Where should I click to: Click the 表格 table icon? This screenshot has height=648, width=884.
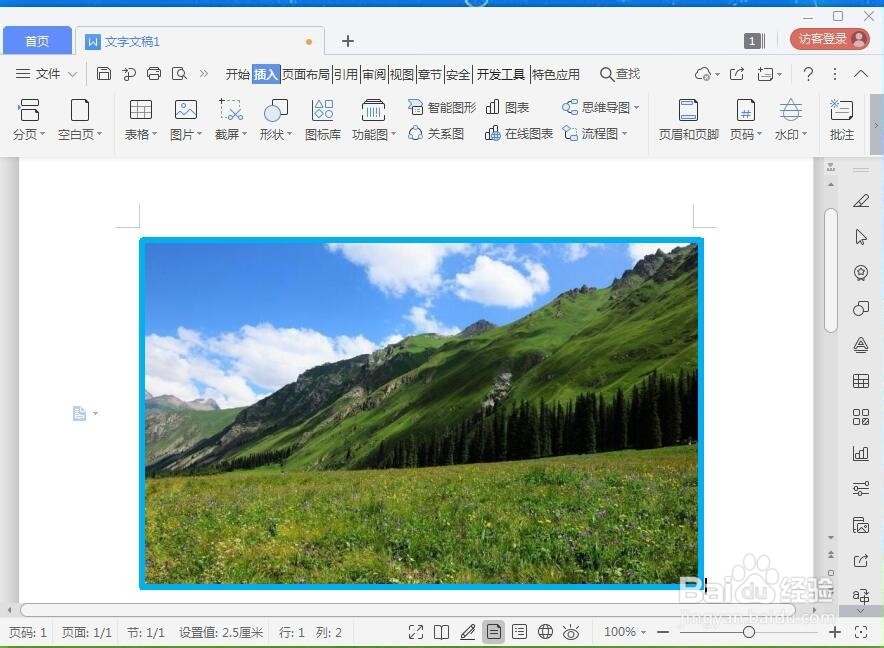pyautogui.click(x=140, y=109)
